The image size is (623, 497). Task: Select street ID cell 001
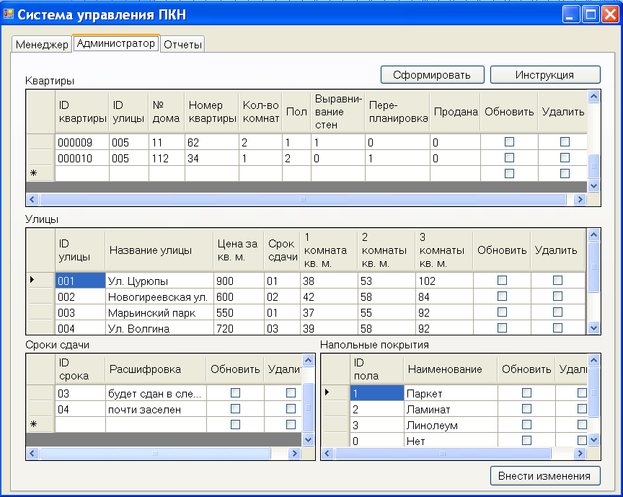point(79,281)
